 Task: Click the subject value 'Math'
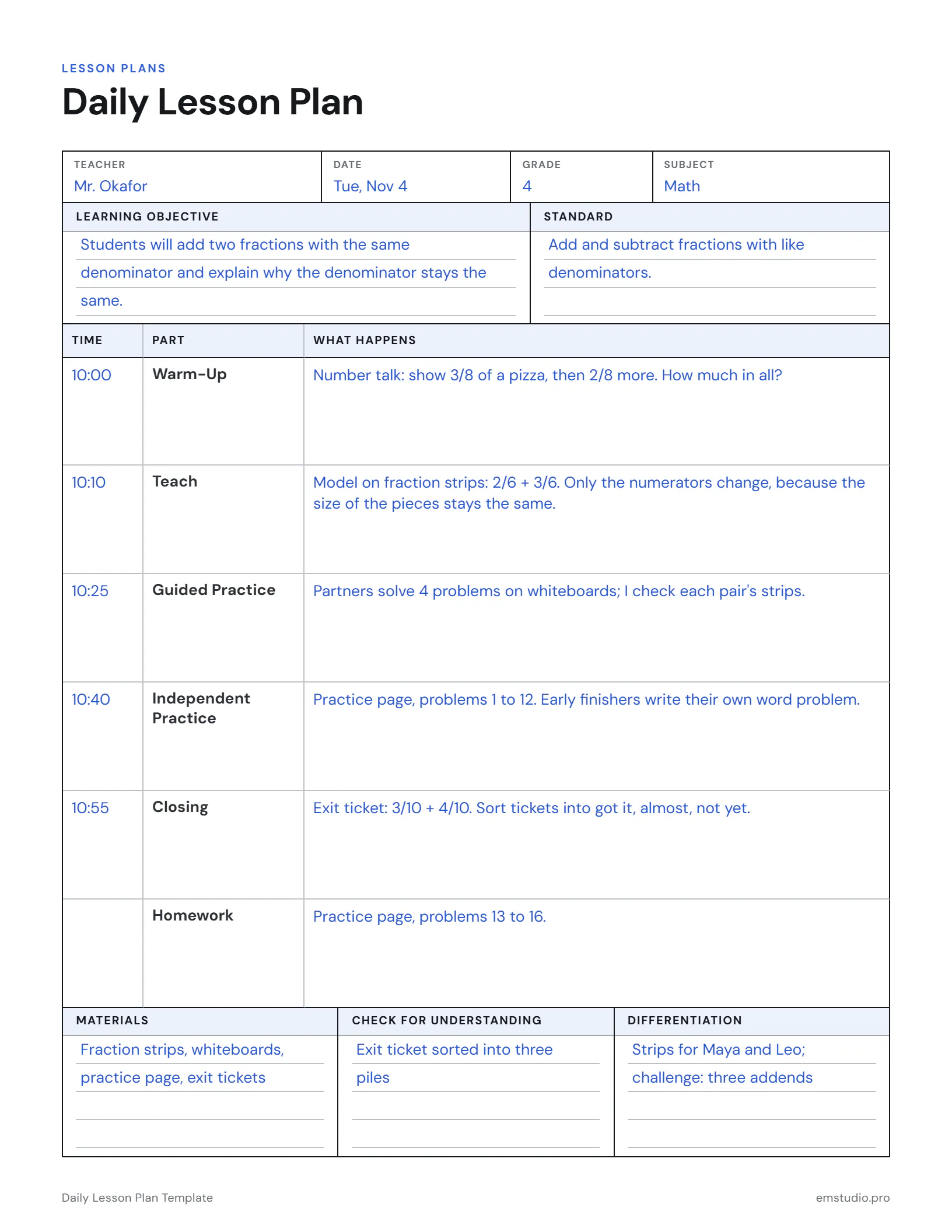tap(682, 186)
